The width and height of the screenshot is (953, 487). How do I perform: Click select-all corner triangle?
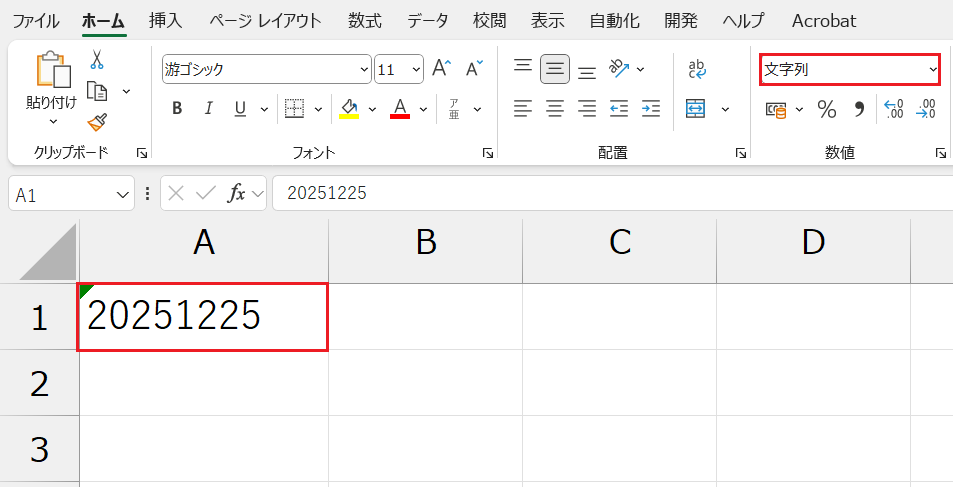coord(49,252)
